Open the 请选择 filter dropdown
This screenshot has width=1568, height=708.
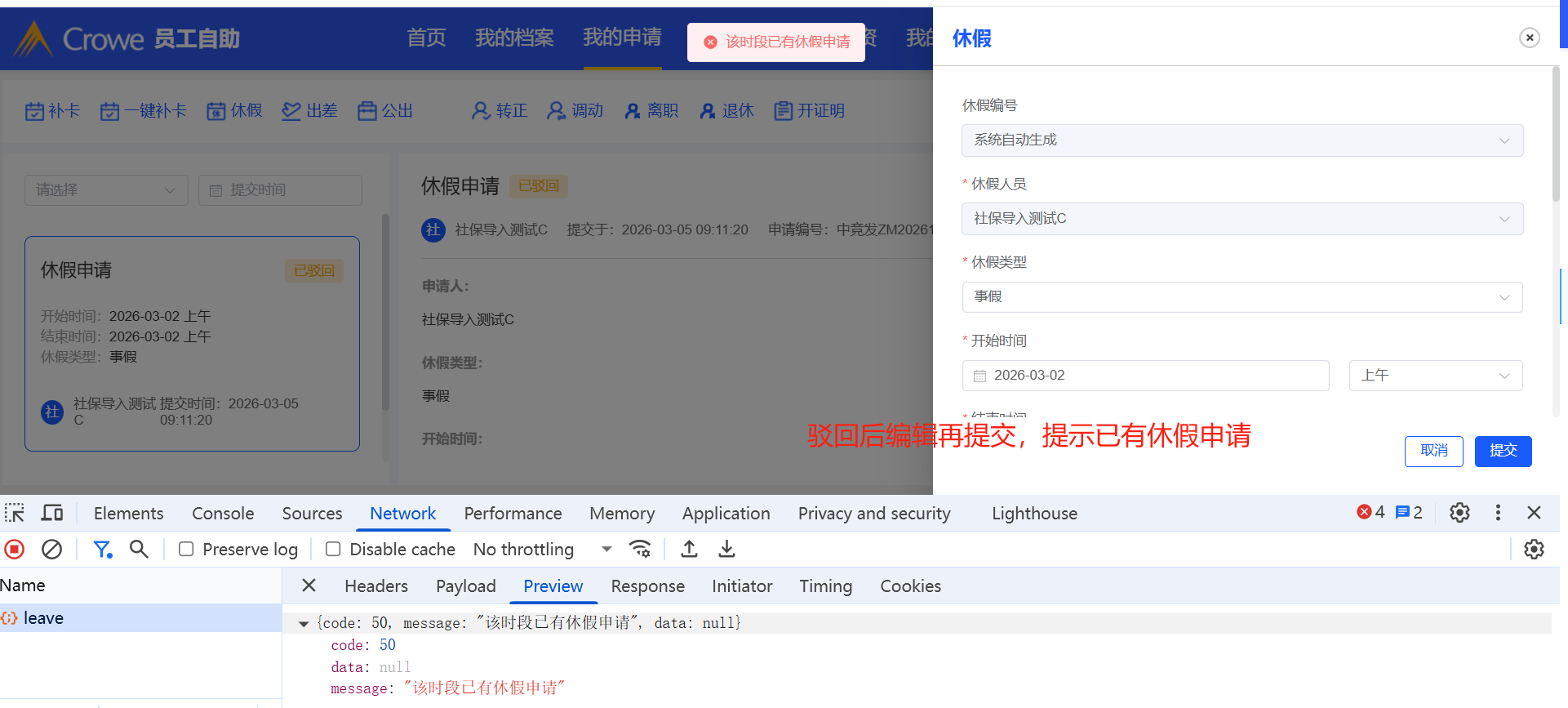(106, 190)
